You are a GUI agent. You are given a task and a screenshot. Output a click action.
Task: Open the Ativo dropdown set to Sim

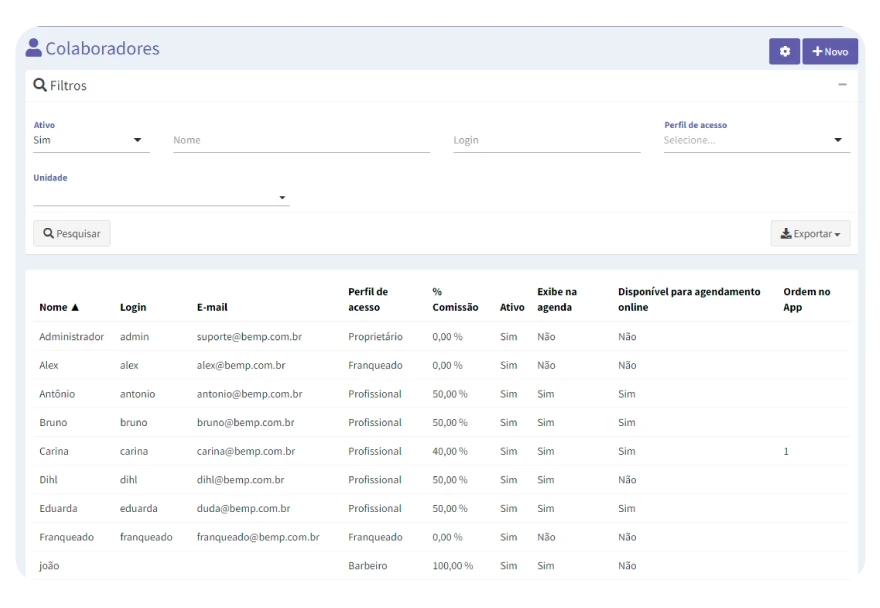click(91, 140)
